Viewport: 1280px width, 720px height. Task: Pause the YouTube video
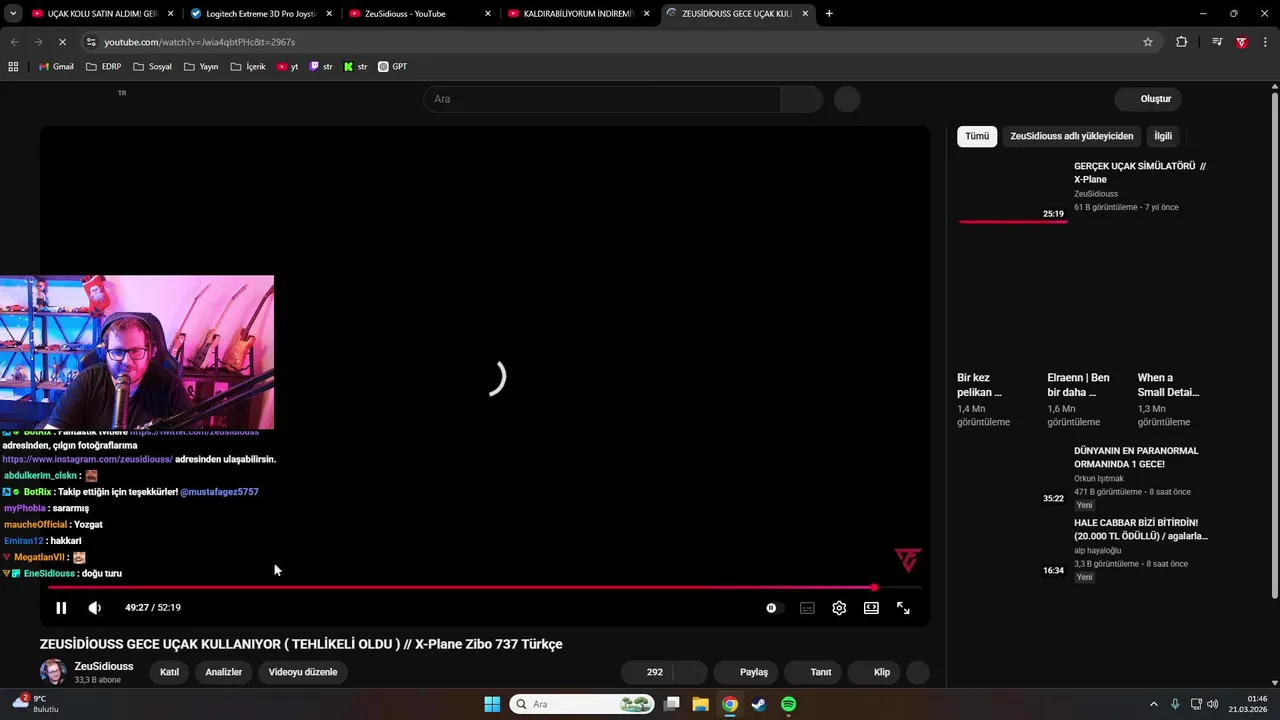(61, 608)
